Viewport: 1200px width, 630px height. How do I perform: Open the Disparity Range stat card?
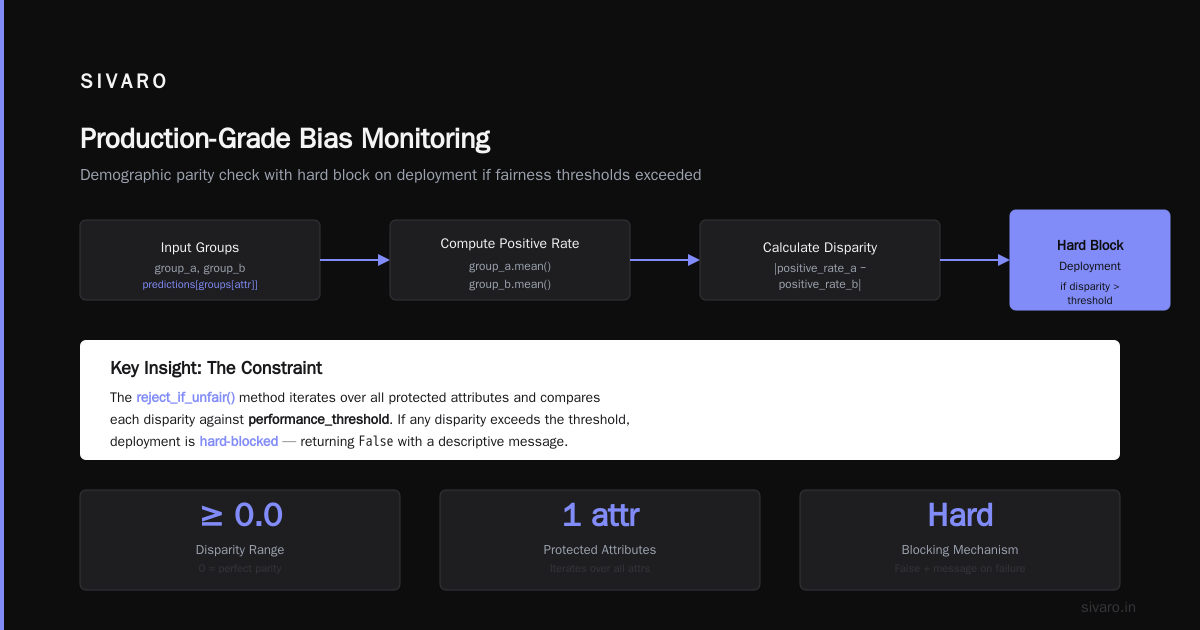(x=240, y=540)
